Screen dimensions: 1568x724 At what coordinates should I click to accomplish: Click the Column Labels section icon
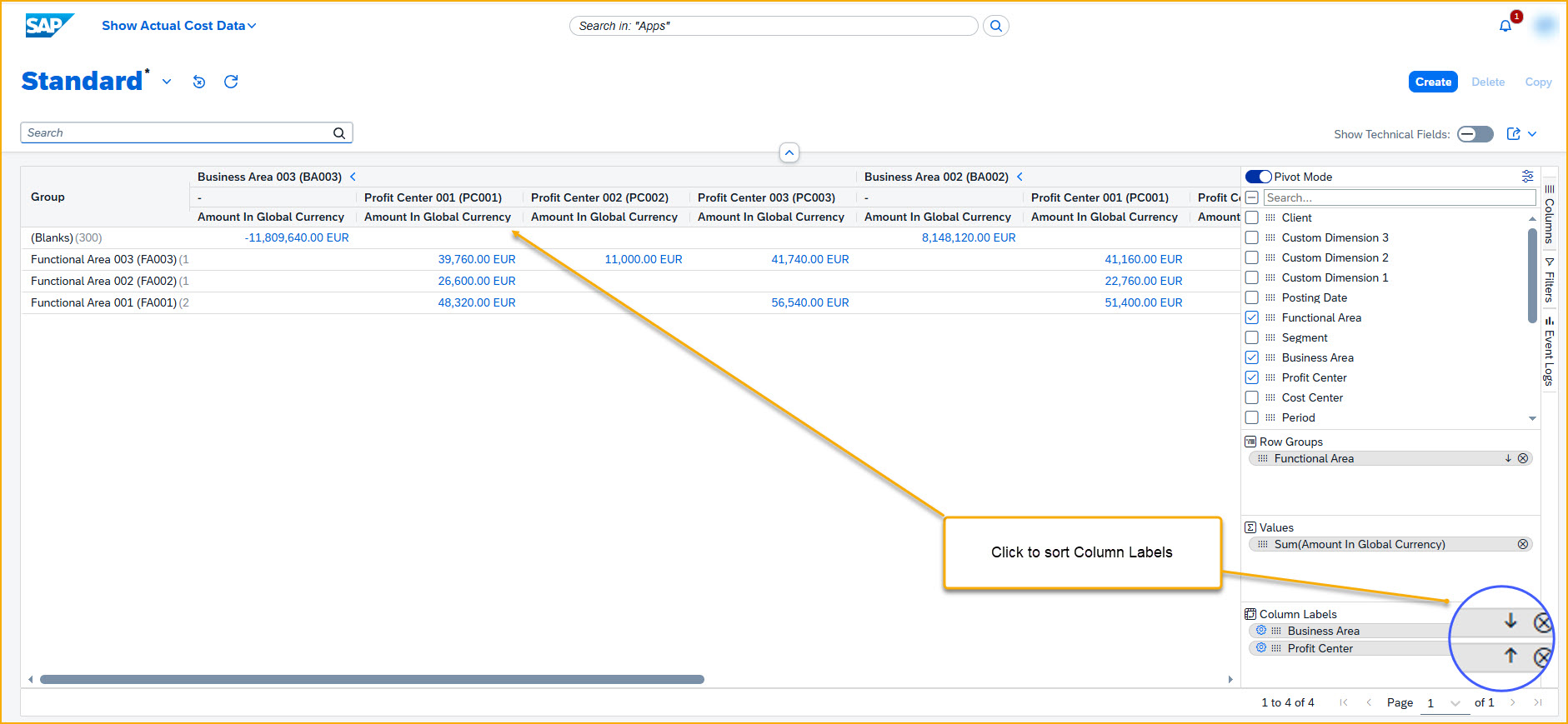point(1250,614)
